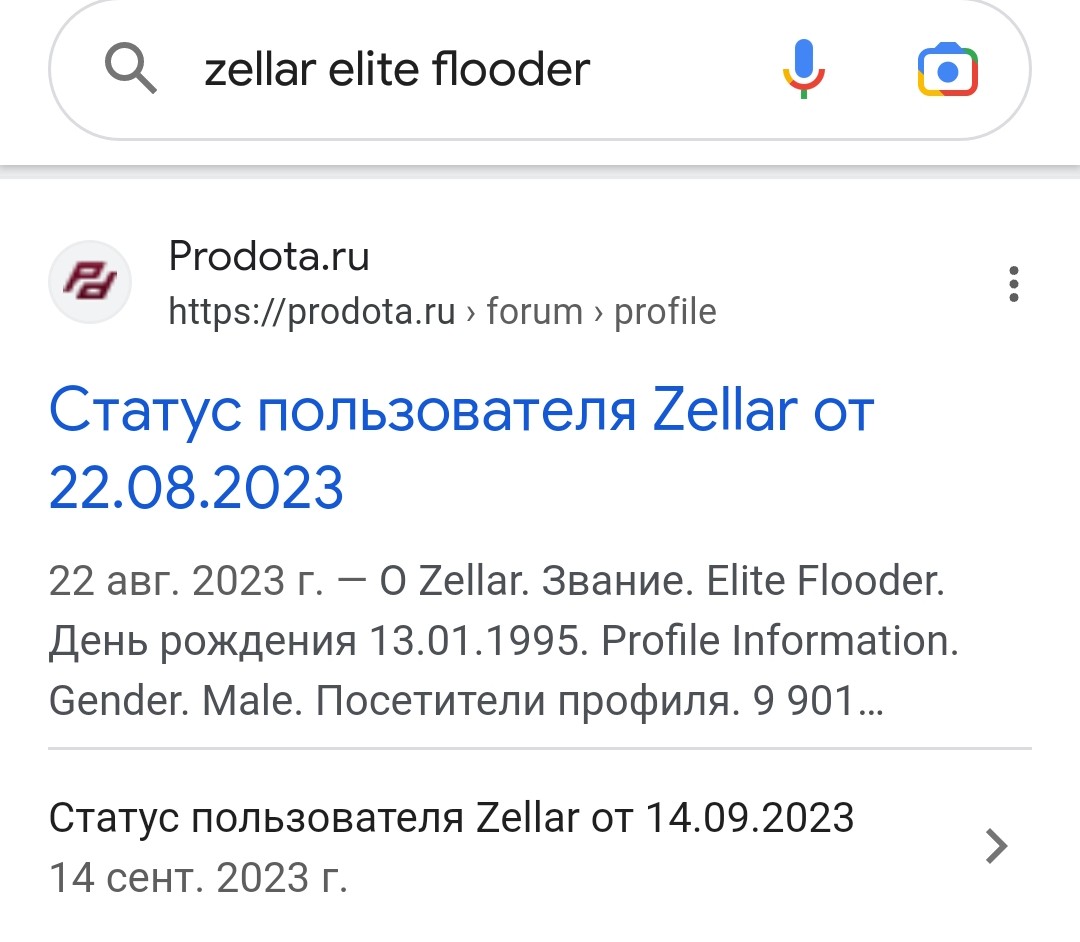Screen dimensions: 1080x942
Task: Click the 'forum' breadcrumb segment
Action: coord(534,312)
